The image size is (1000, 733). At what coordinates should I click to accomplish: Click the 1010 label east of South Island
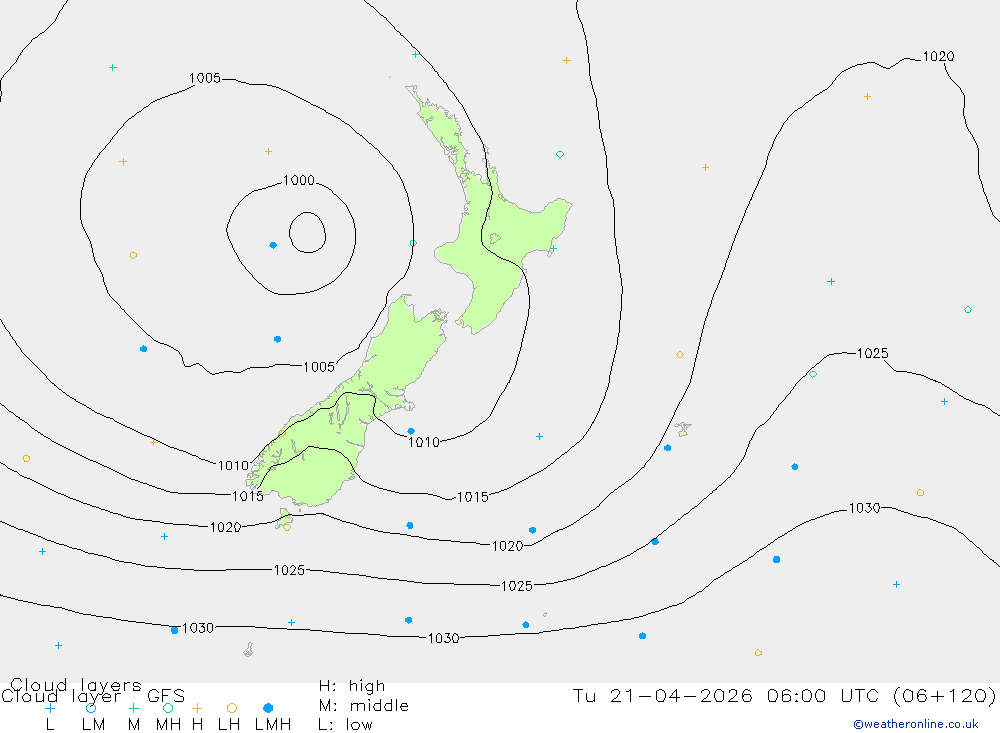[x=424, y=442]
